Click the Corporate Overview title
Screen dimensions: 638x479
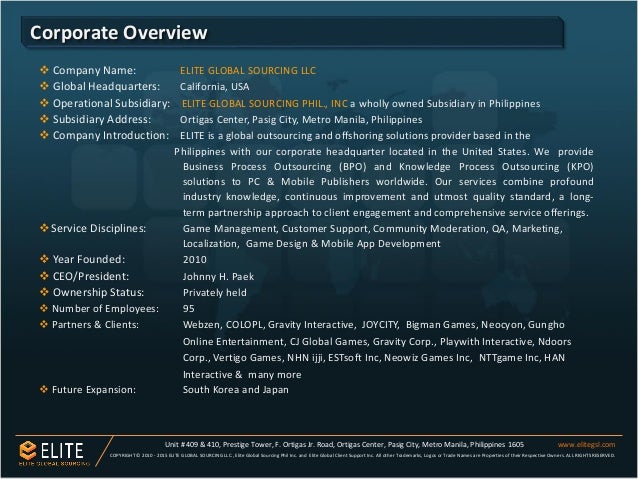(x=118, y=33)
